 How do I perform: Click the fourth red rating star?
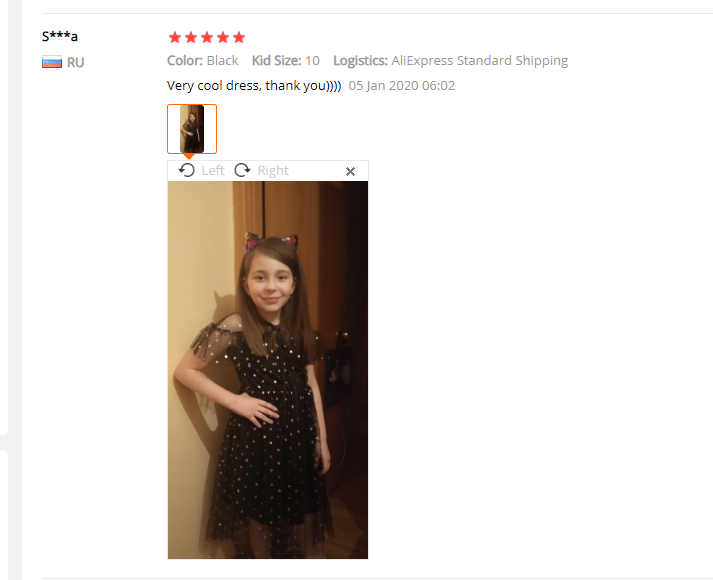click(223, 37)
